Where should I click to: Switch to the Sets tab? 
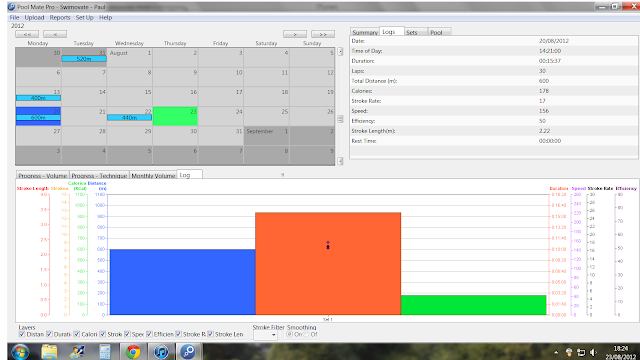click(415, 32)
